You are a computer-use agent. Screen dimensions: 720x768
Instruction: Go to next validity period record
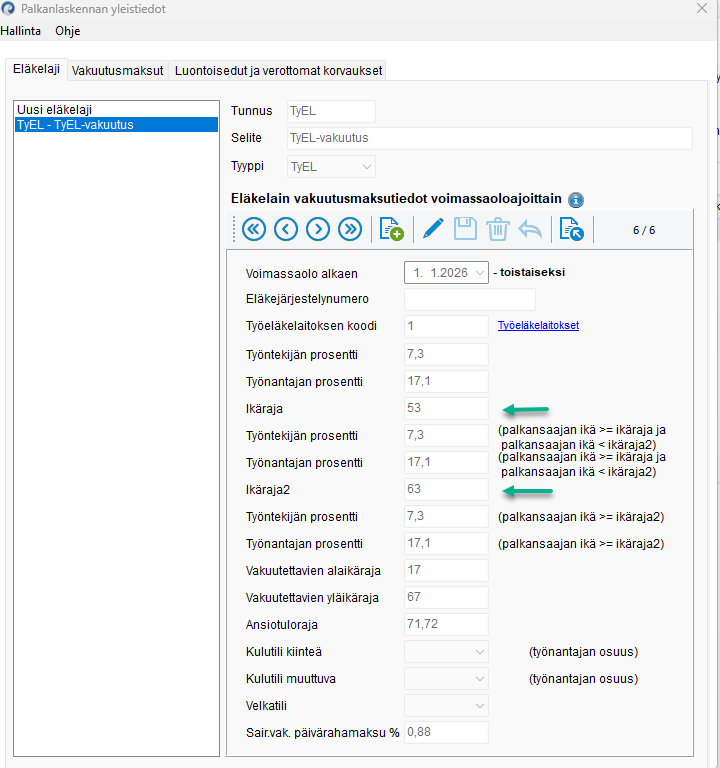click(318, 229)
